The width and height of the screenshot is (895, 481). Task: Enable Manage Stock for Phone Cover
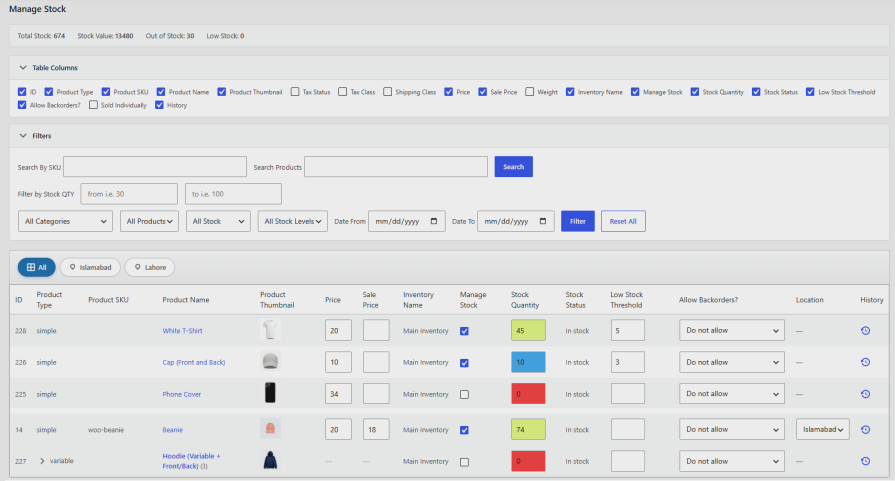pyautogui.click(x=465, y=394)
